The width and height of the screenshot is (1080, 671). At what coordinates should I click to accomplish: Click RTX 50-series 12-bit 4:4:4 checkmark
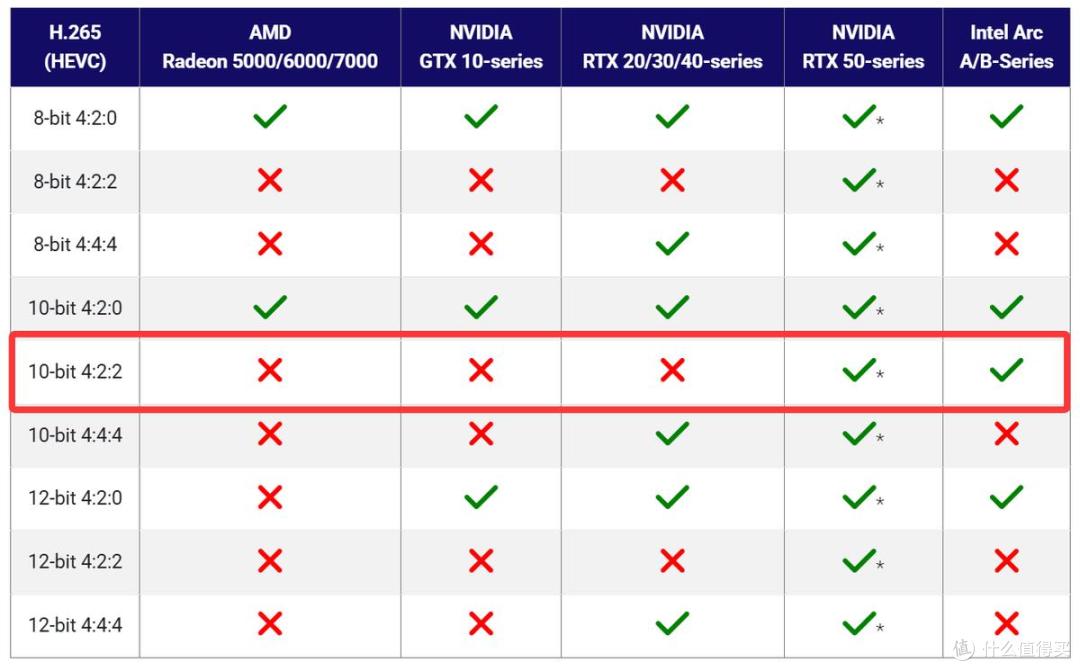860,623
